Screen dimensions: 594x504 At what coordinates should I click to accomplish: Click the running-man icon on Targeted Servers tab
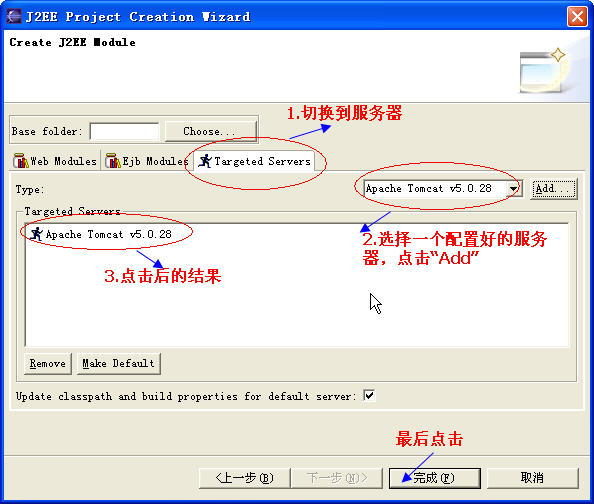pos(205,161)
